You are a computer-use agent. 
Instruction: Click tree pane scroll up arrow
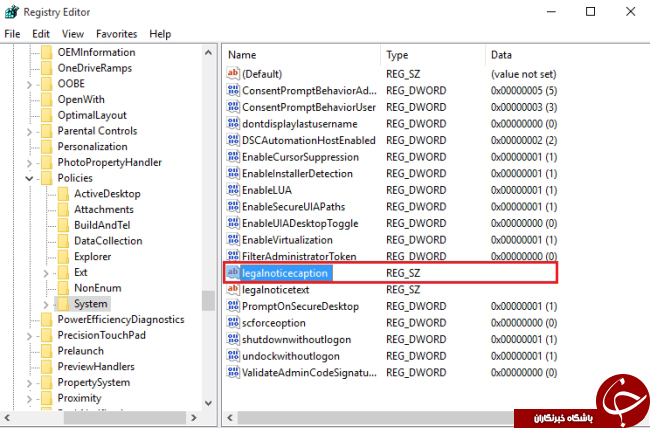209,52
